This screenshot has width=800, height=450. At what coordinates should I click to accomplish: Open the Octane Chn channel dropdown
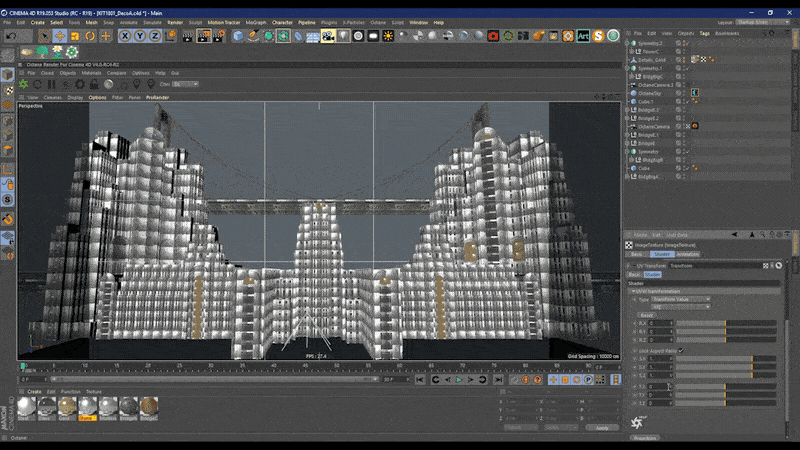[x=185, y=84]
